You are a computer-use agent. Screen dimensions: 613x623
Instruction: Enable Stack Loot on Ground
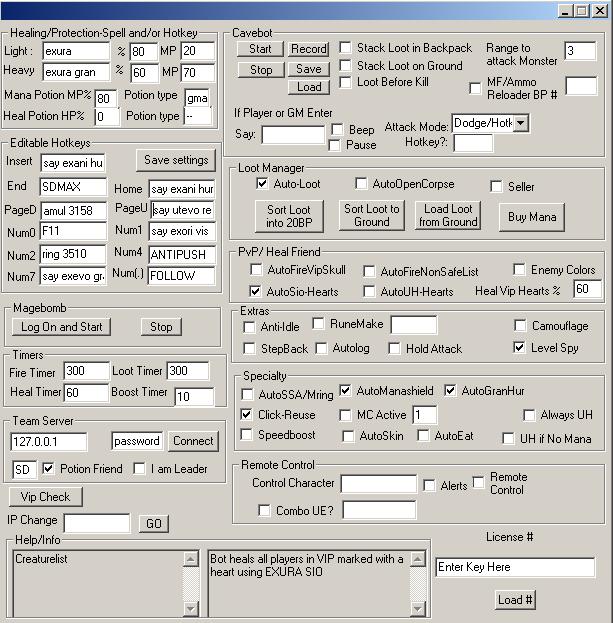coord(345,65)
